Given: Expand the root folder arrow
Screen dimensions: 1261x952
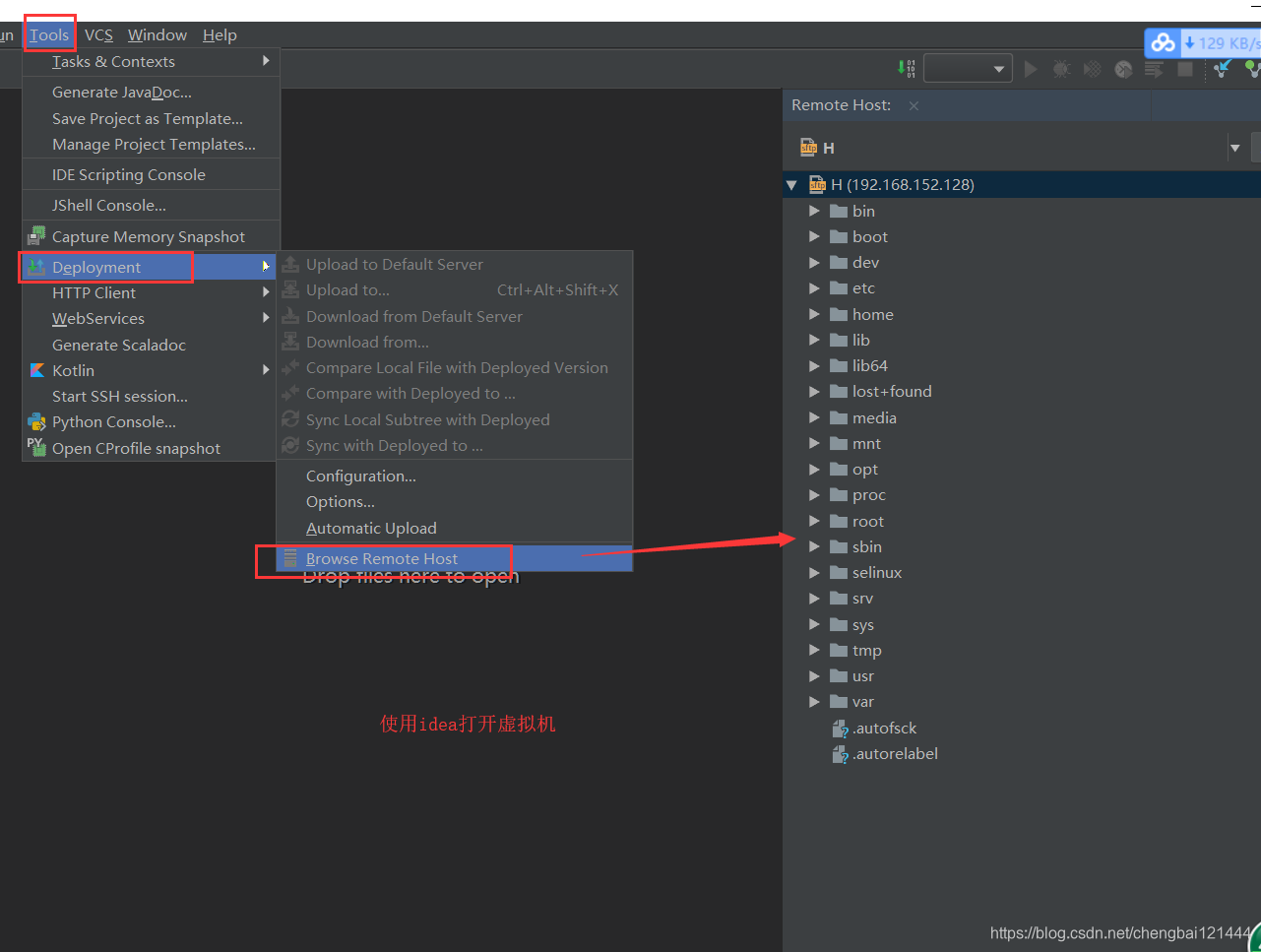Looking at the screenshot, I should (x=814, y=521).
